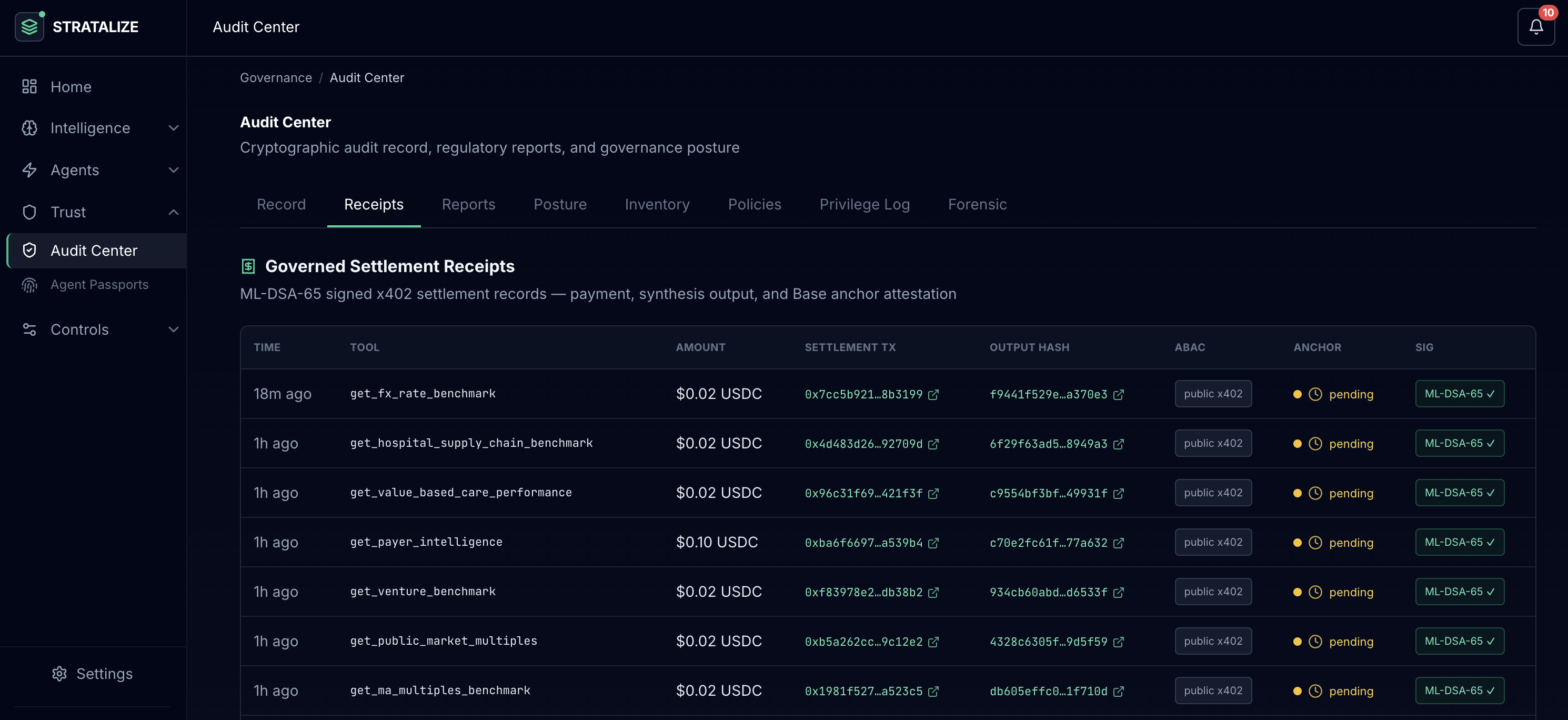Click the $0.10 USDC amount

pyautogui.click(x=717, y=542)
